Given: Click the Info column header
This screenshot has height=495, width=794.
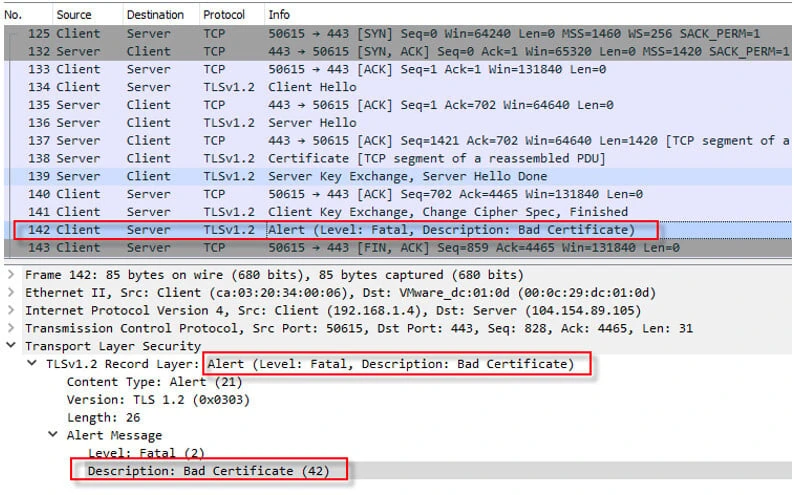Looking at the screenshot, I should 280,15.
